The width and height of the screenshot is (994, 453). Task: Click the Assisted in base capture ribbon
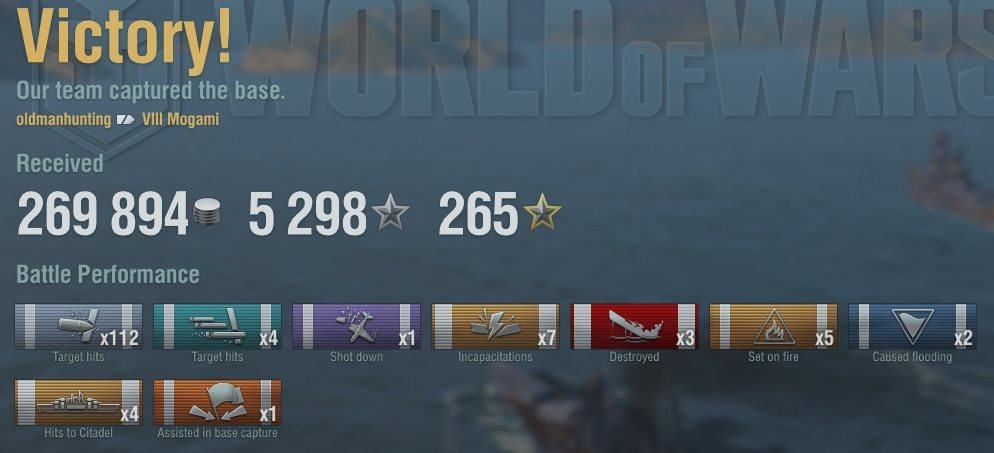(x=217, y=402)
